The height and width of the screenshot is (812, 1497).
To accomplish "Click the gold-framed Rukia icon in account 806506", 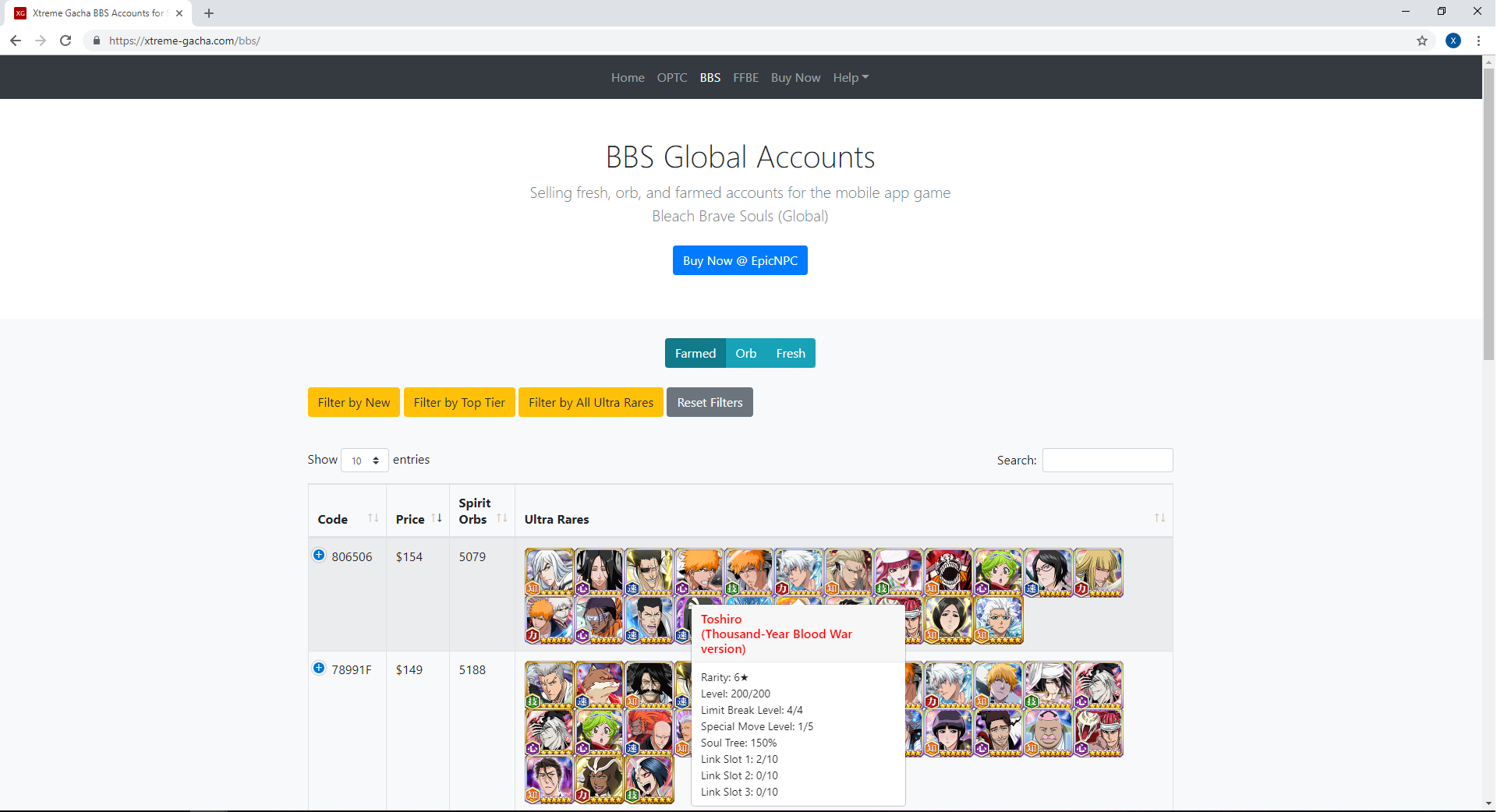I will [x=949, y=620].
